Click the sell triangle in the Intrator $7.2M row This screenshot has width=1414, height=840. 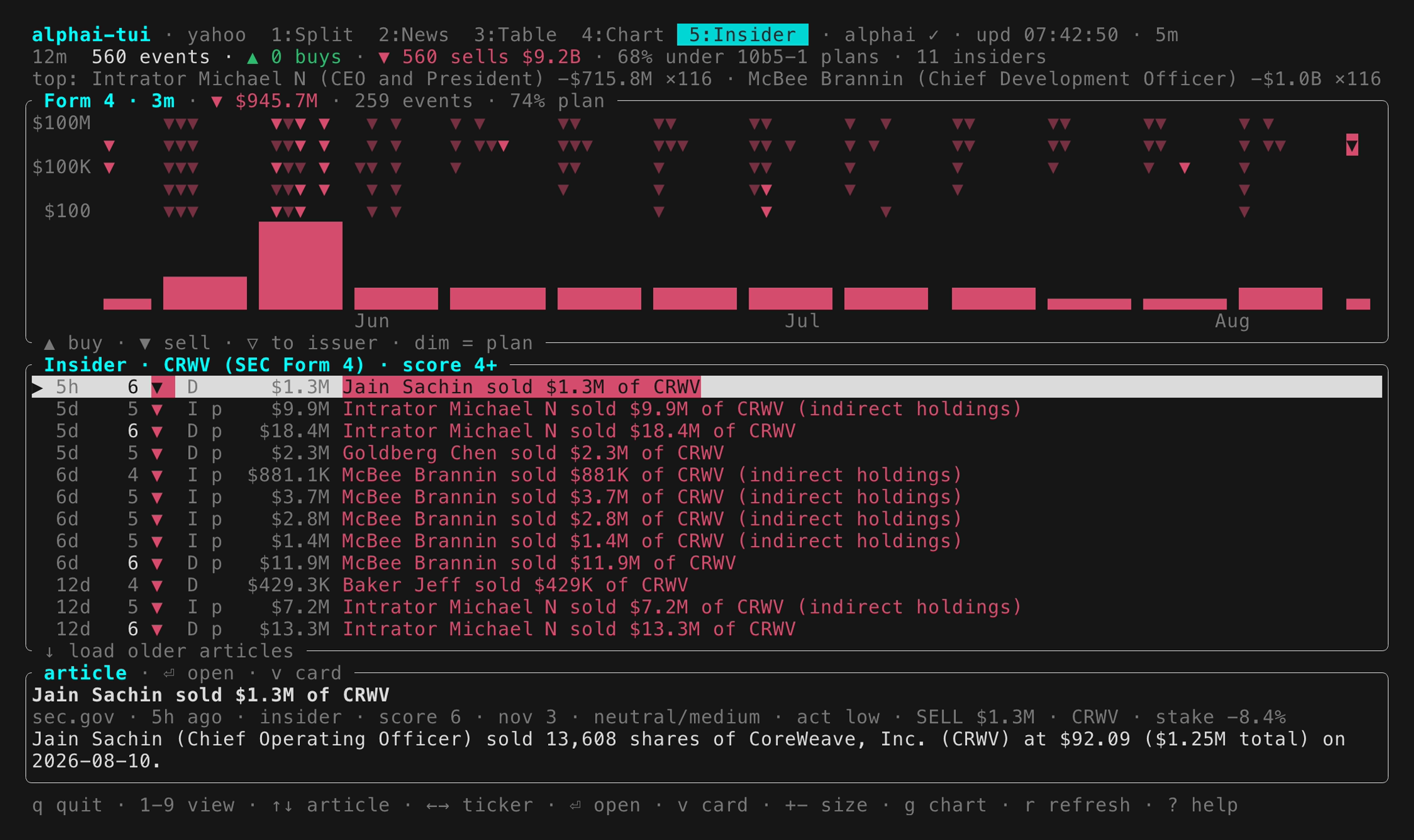(x=158, y=608)
